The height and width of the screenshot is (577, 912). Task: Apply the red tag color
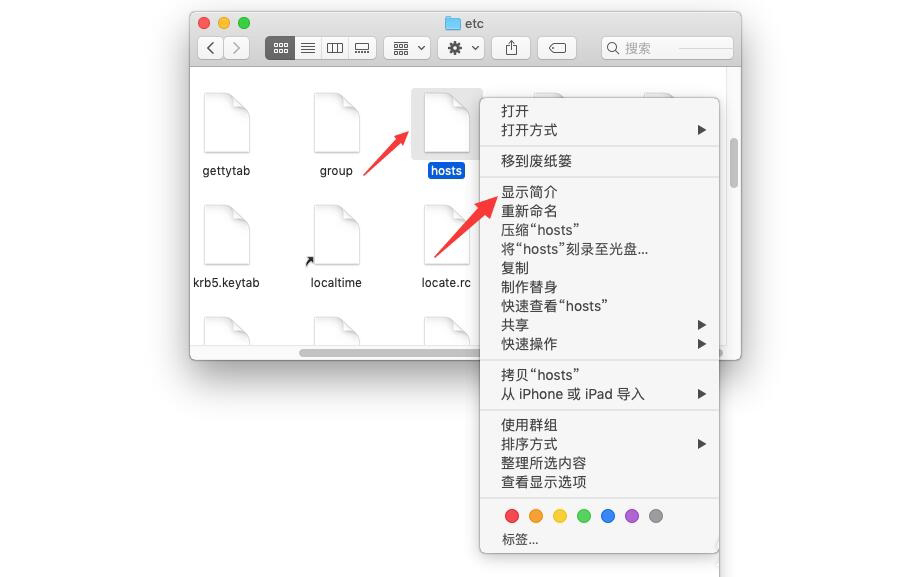tap(512, 516)
